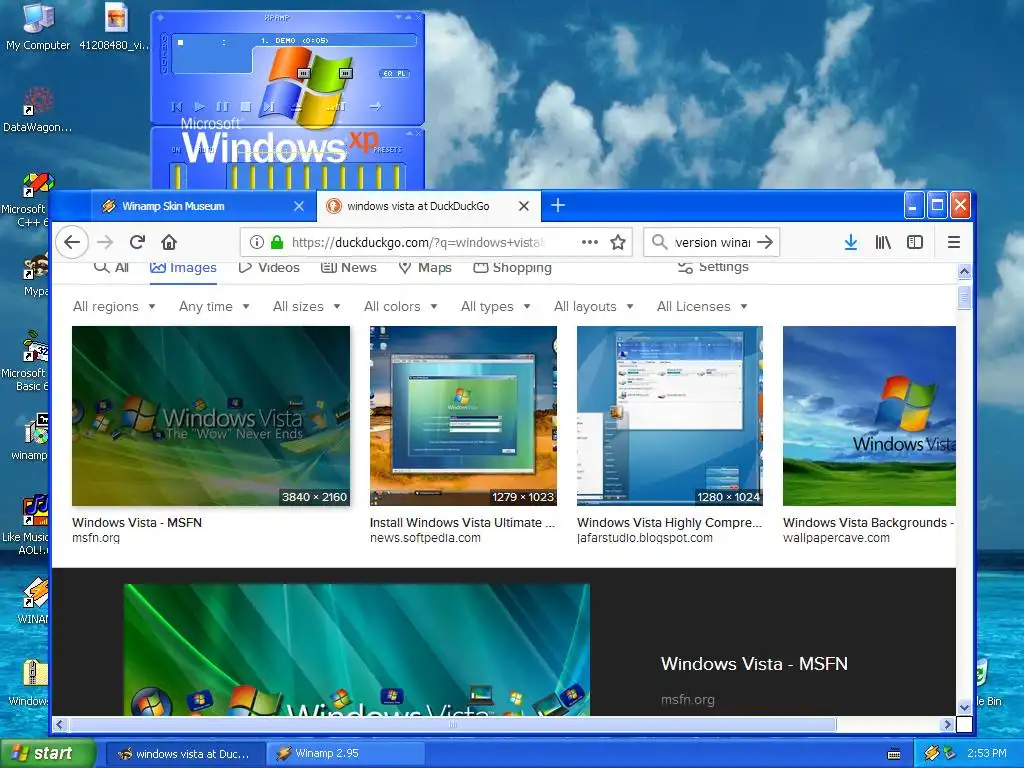Toggle Winamp EQ window button
This screenshot has height=768, width=1024.
click(387, 73)
